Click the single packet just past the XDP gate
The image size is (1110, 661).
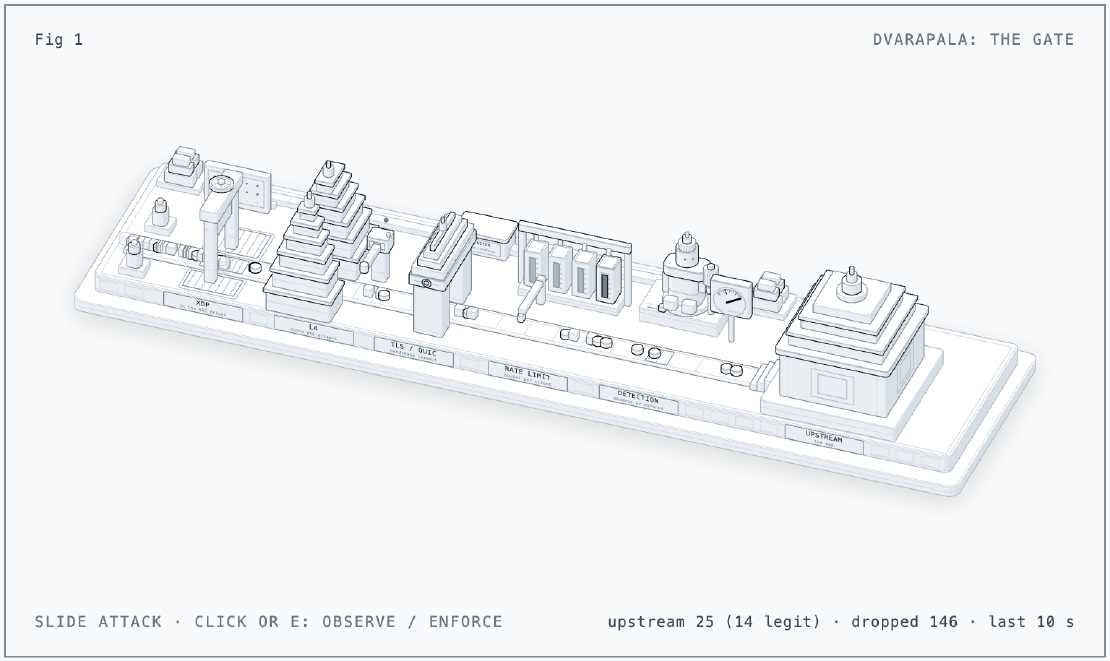click(255, 268)
